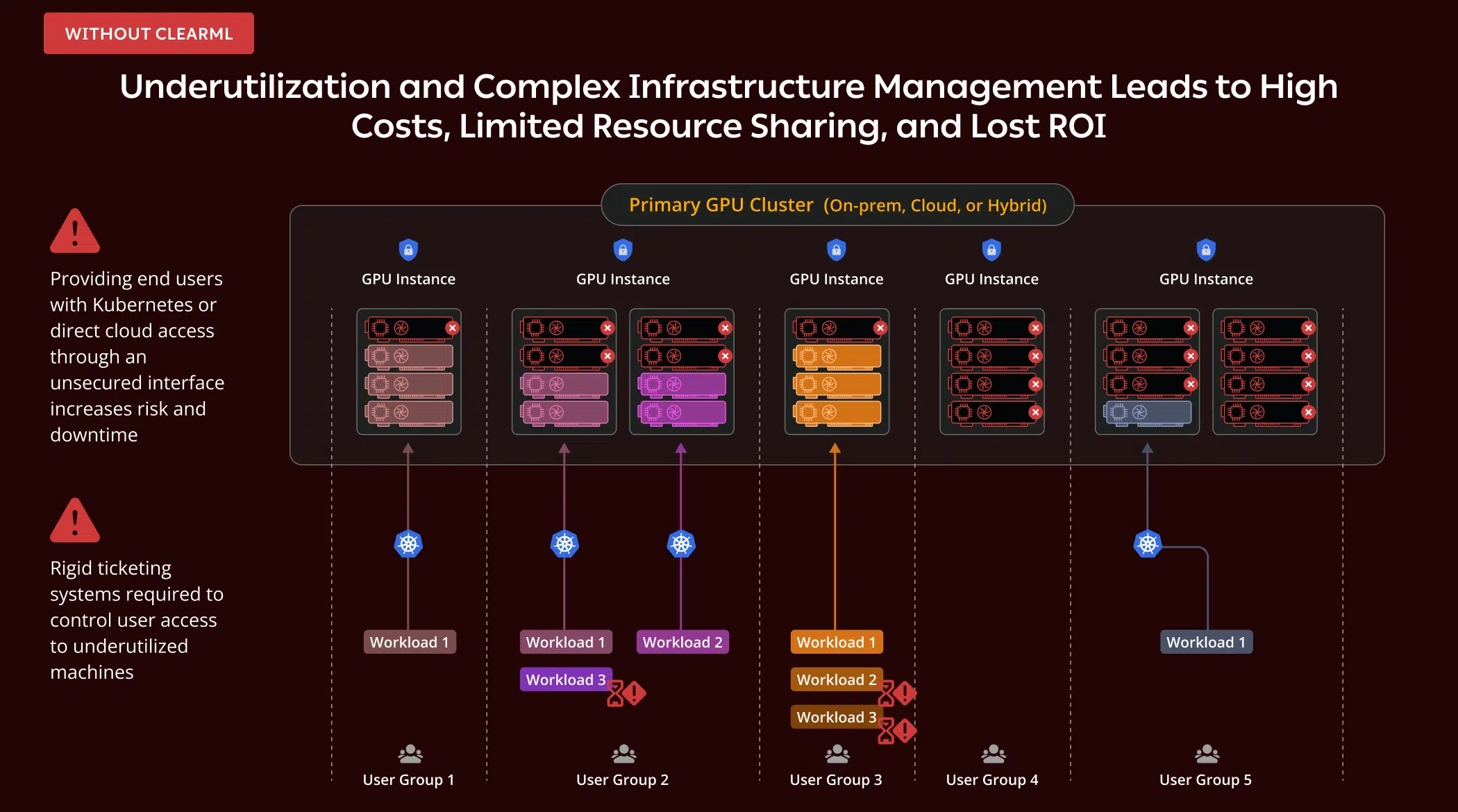This screenshot has height=812, width=1458.
Task: Click the User Group 3 people icon
Action: (x=837, y=754)
